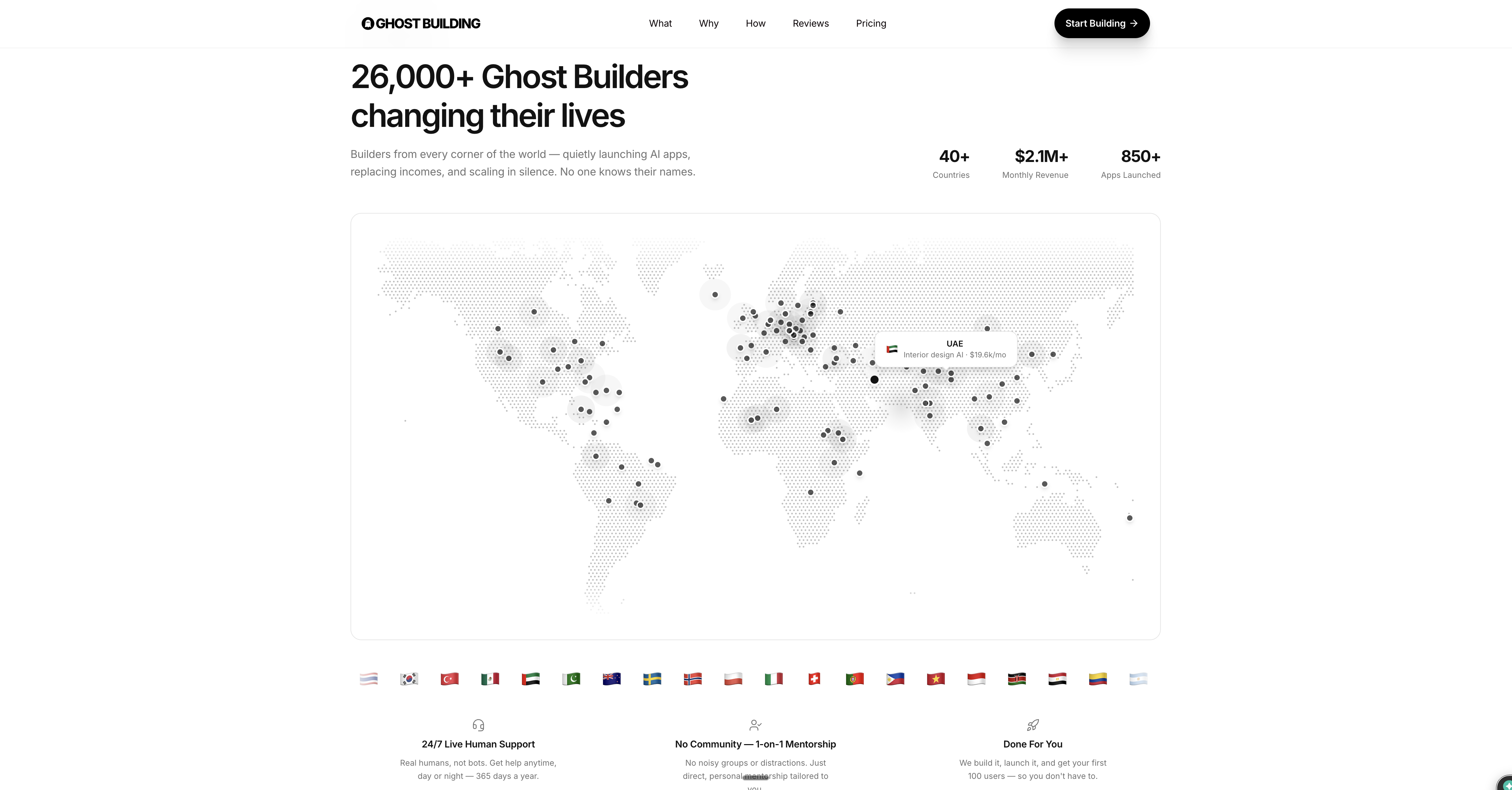The width and height of the screenshot is (1512, 790).
Task: Click the person icon above 1-on-1 Mentorship
Action: click(755, 725)
